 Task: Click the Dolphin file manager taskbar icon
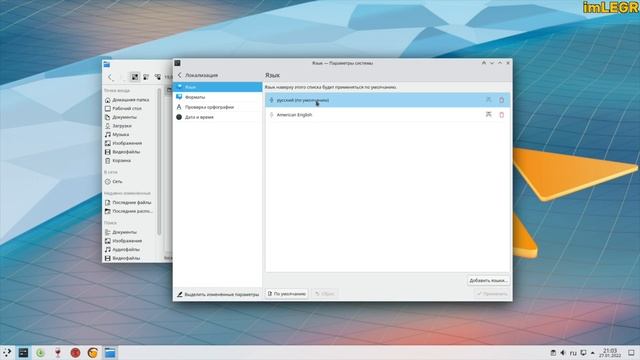[110, 353]
